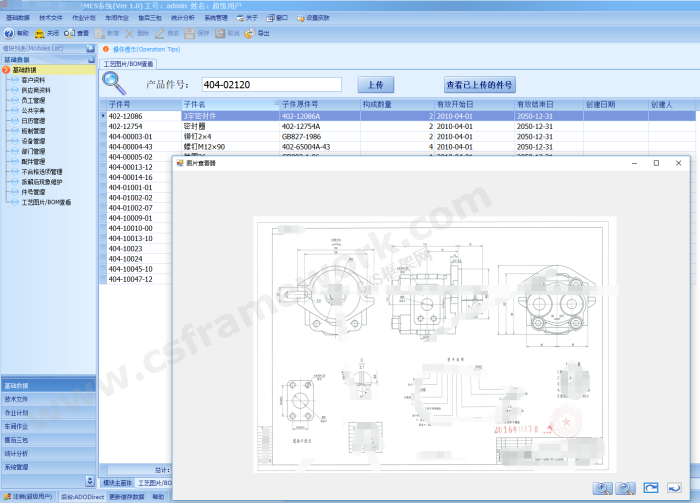
Task: Click the 产品件号 input field
Action: tap(270, 85)
